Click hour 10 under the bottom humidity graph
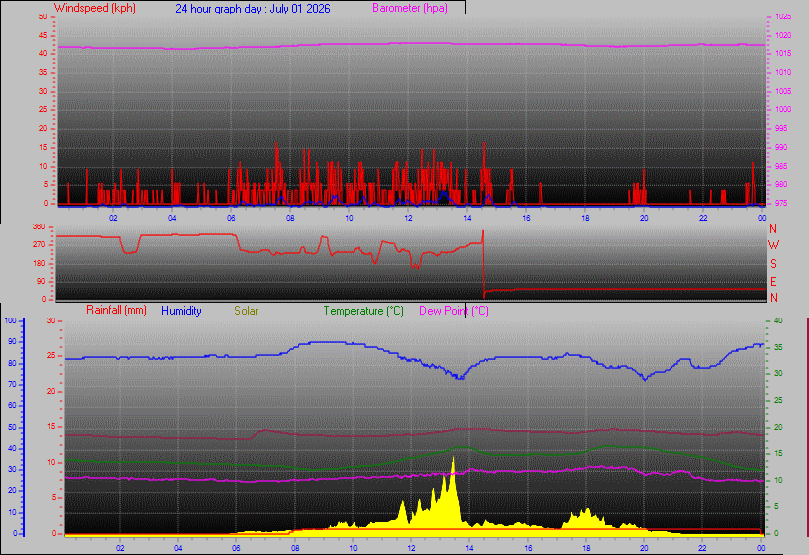The height and width of the screenshot is (555, 809). [x=353, y=548]
